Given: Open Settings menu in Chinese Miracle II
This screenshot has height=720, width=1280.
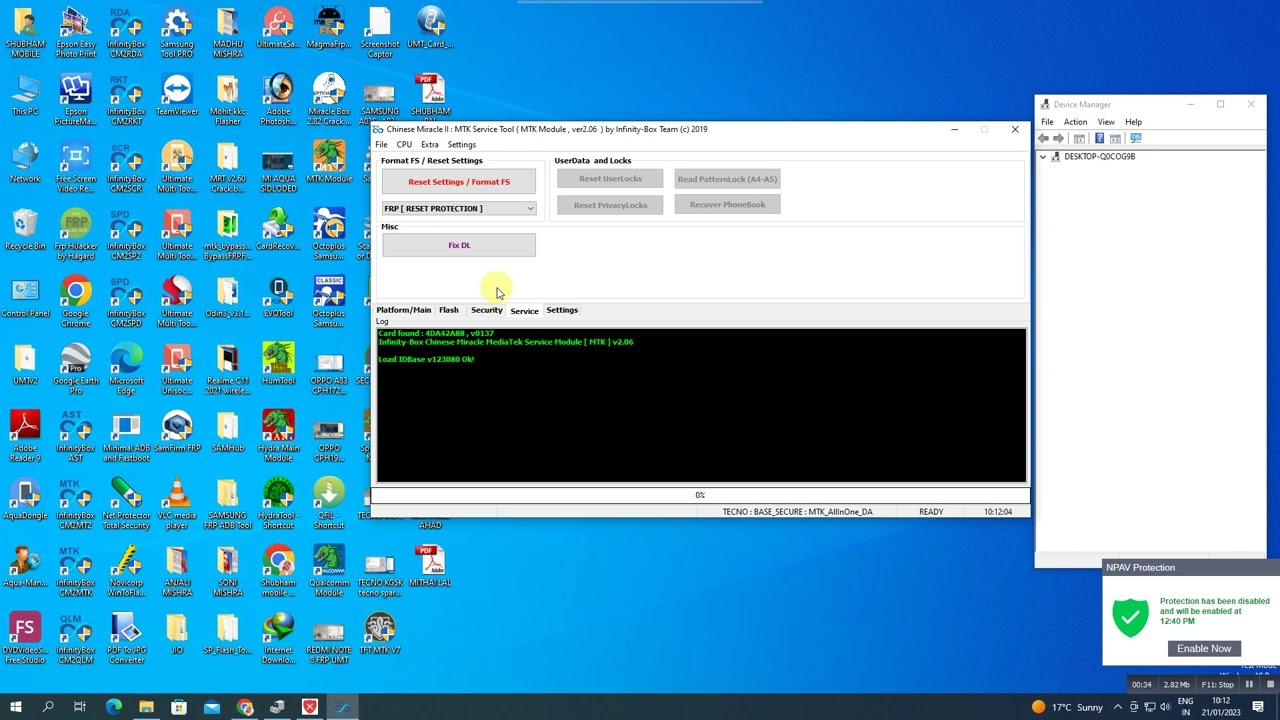Looking at the screenshot, I should (461, 145).
